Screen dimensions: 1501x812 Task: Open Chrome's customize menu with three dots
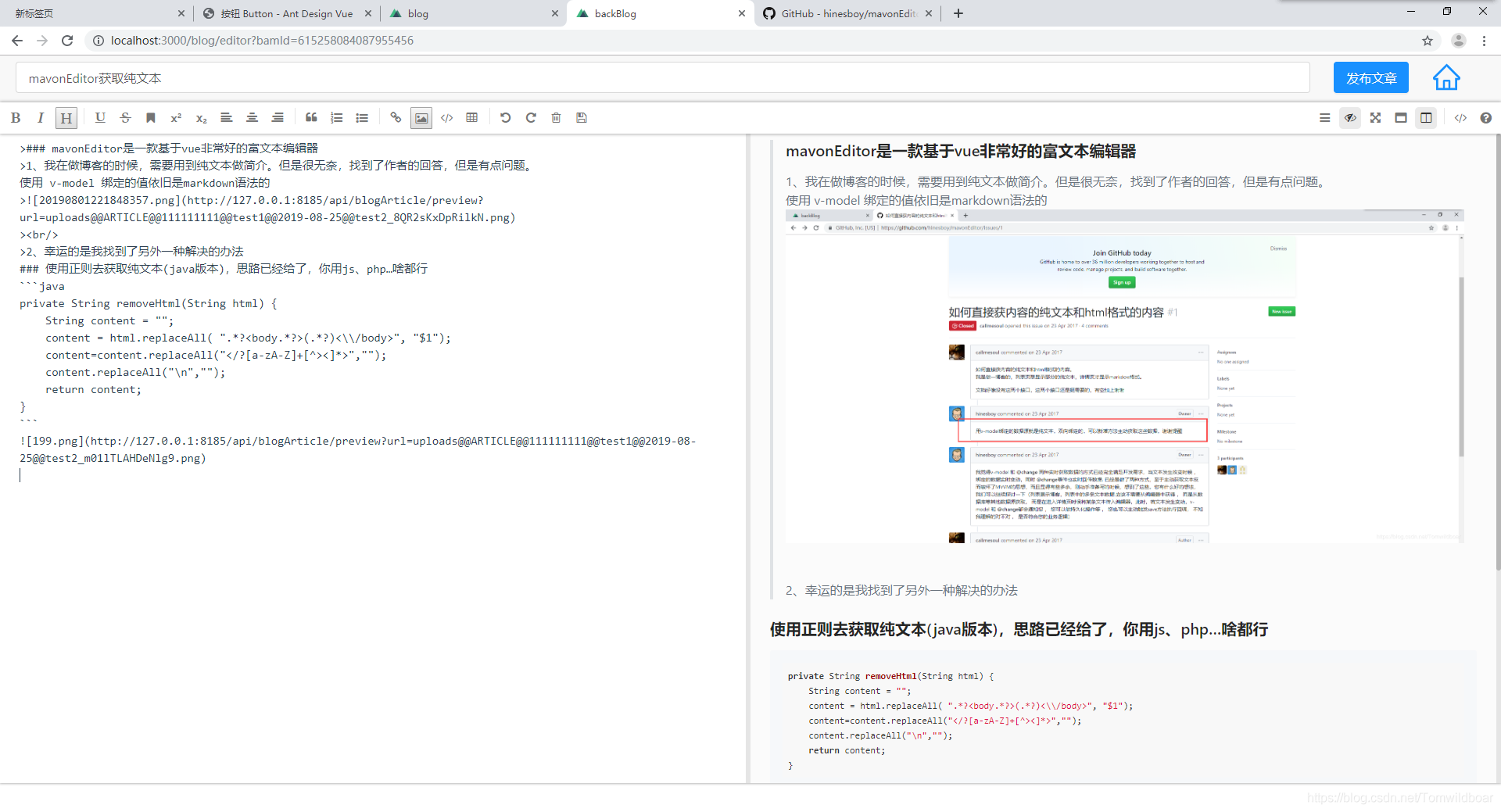1484,40
